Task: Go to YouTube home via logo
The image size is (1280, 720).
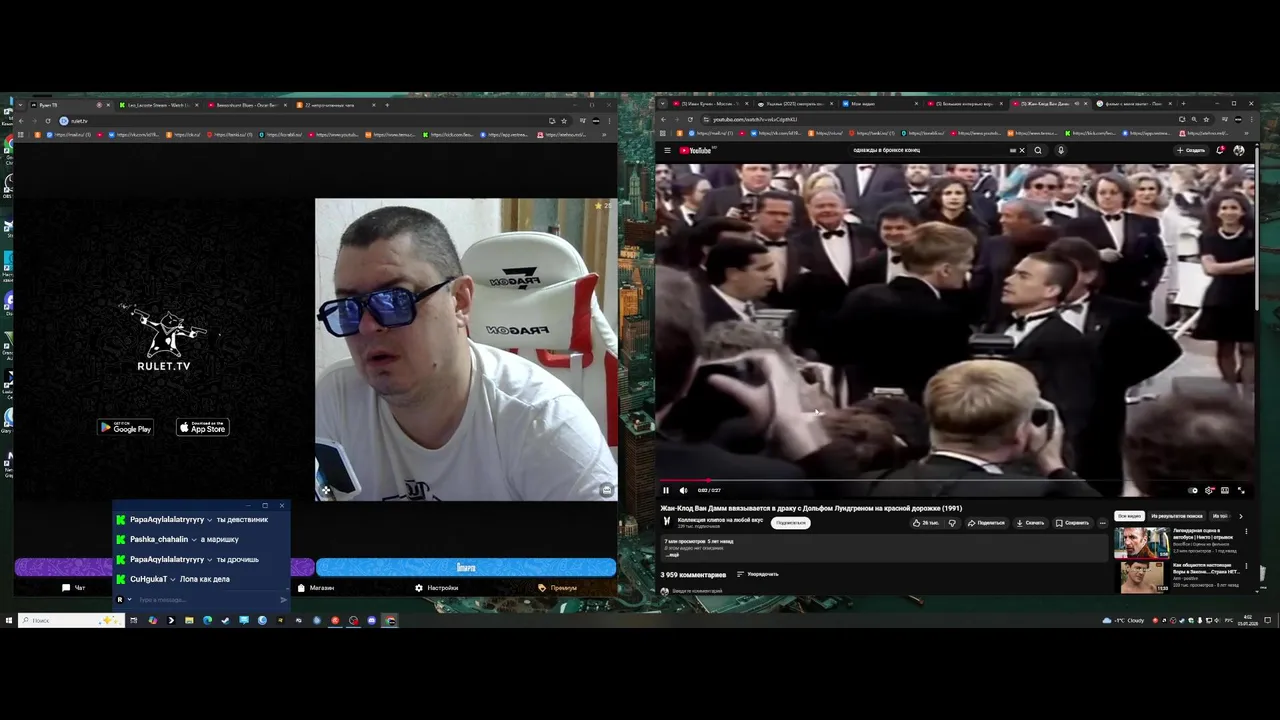Action: click(x=695, y=150)
